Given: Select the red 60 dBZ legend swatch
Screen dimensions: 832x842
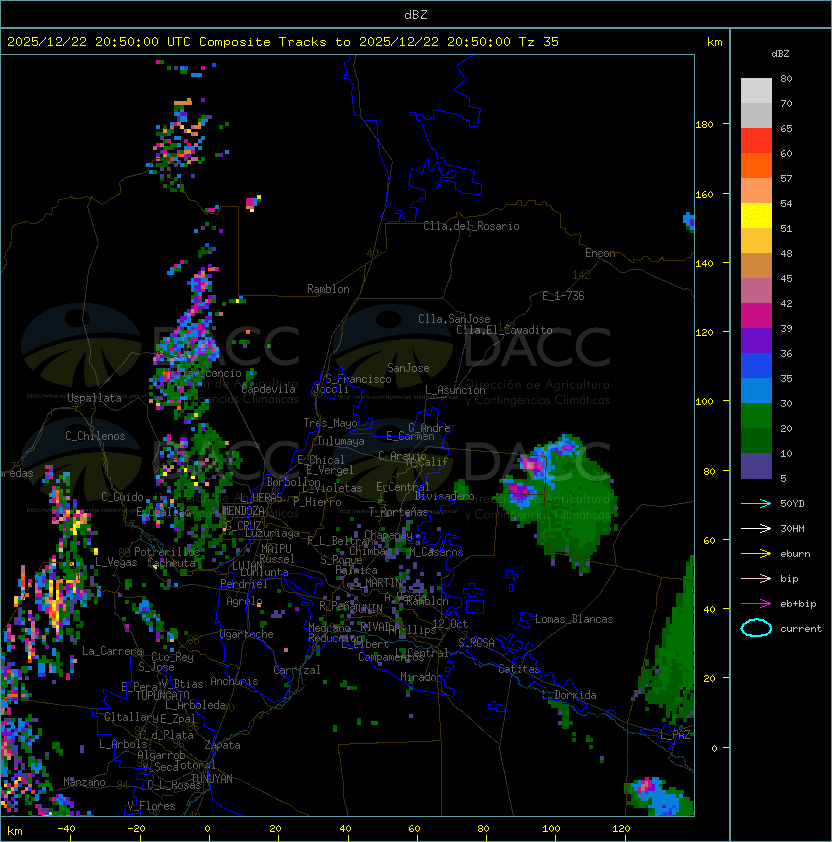Looking at the screenshot, I should pos(756,141).
